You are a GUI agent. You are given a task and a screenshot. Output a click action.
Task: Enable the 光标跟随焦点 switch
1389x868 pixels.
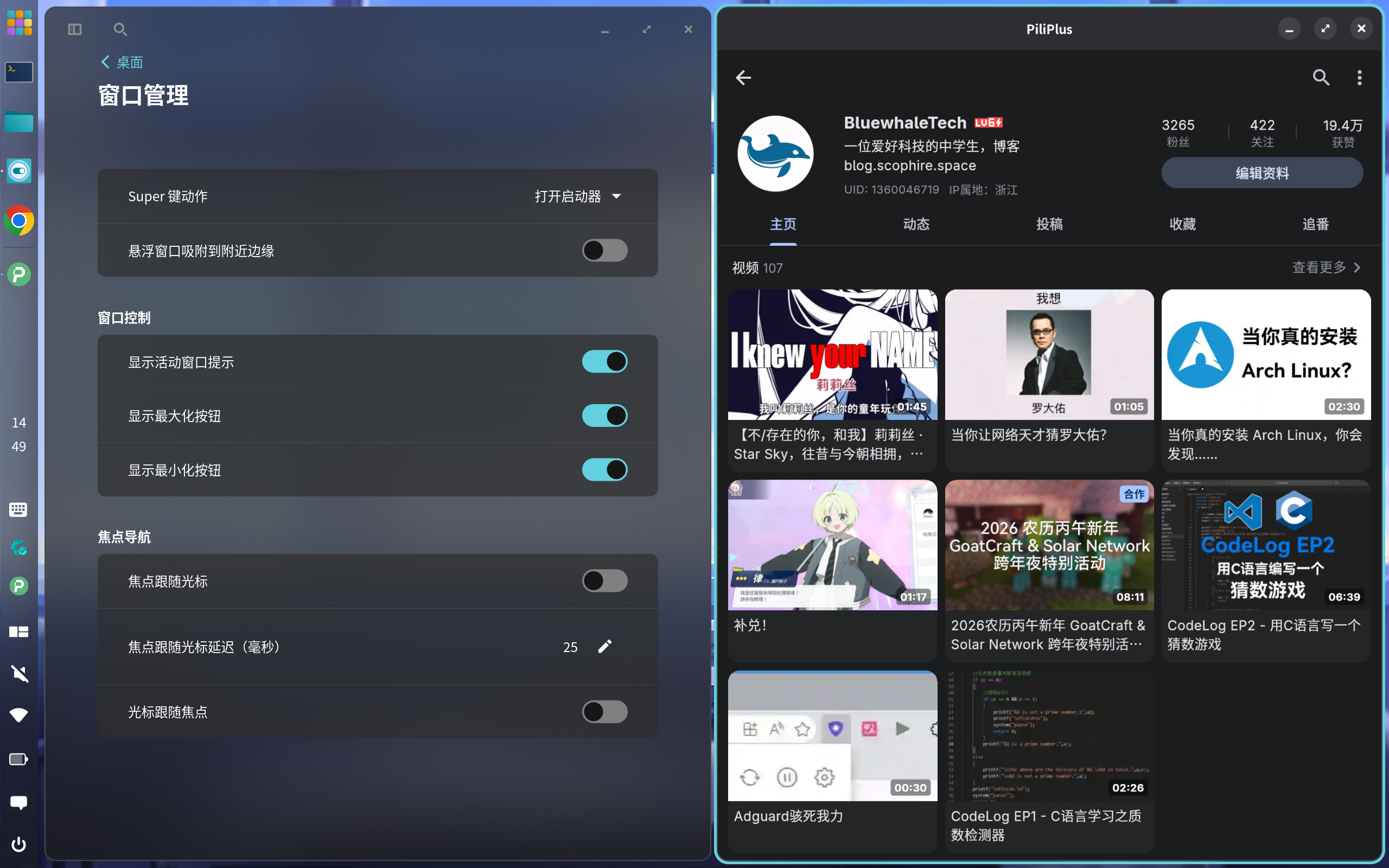click(605, 712)
